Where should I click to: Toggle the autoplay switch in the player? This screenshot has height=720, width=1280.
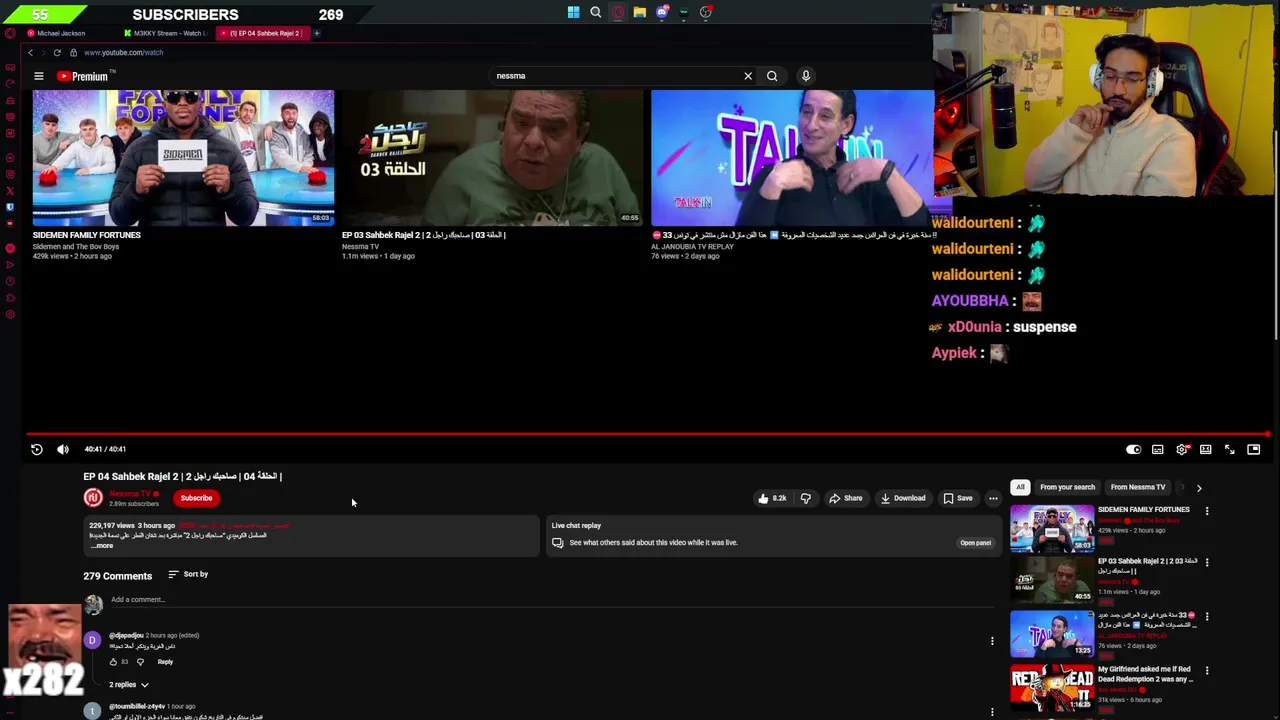tap(1133, 450)
